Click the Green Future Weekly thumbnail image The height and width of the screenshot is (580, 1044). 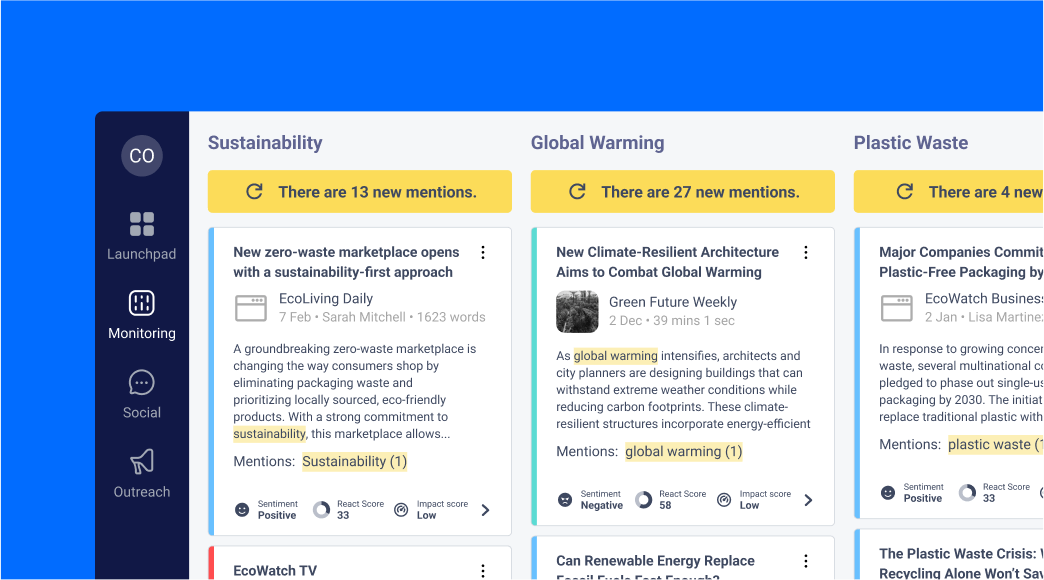[x=577, y=312]
